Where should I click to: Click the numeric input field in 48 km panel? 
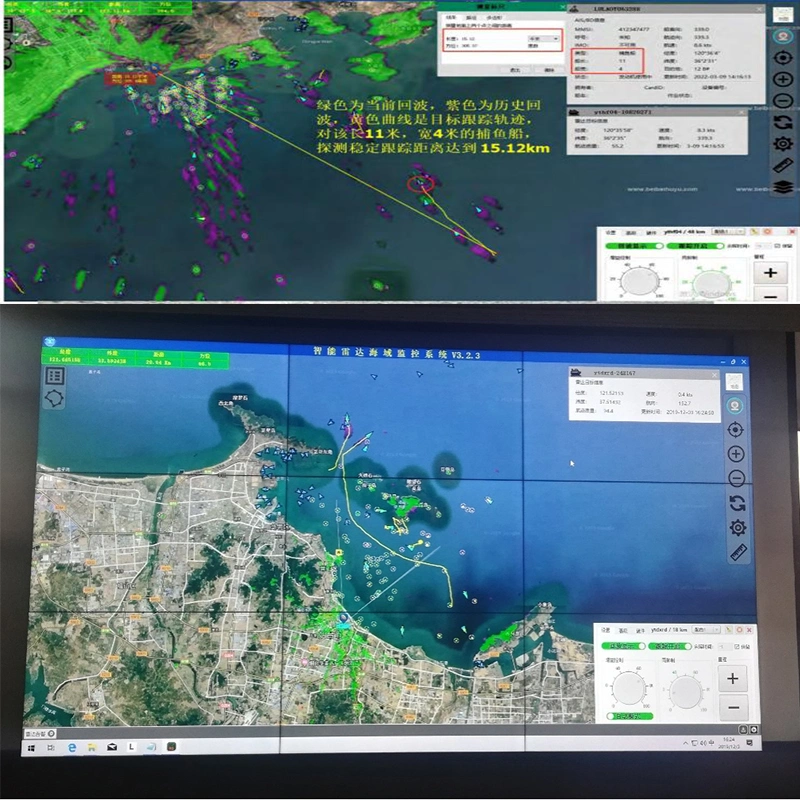coord(763,246)
